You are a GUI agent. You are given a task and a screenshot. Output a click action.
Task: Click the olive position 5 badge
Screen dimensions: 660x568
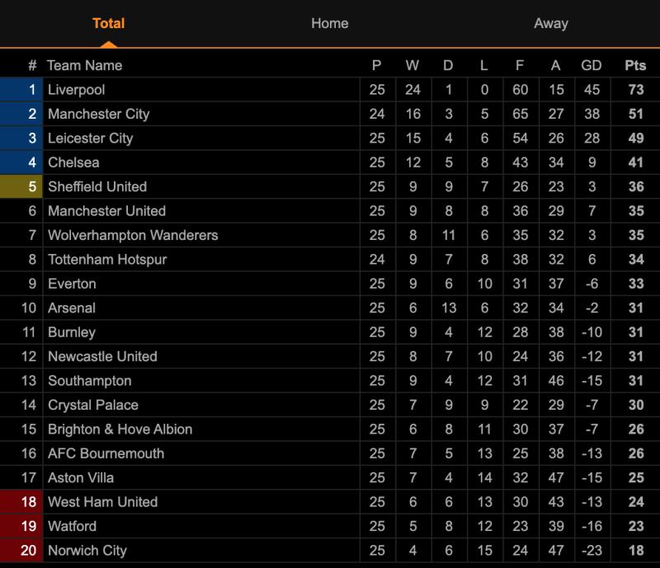[x=22, y=187]
